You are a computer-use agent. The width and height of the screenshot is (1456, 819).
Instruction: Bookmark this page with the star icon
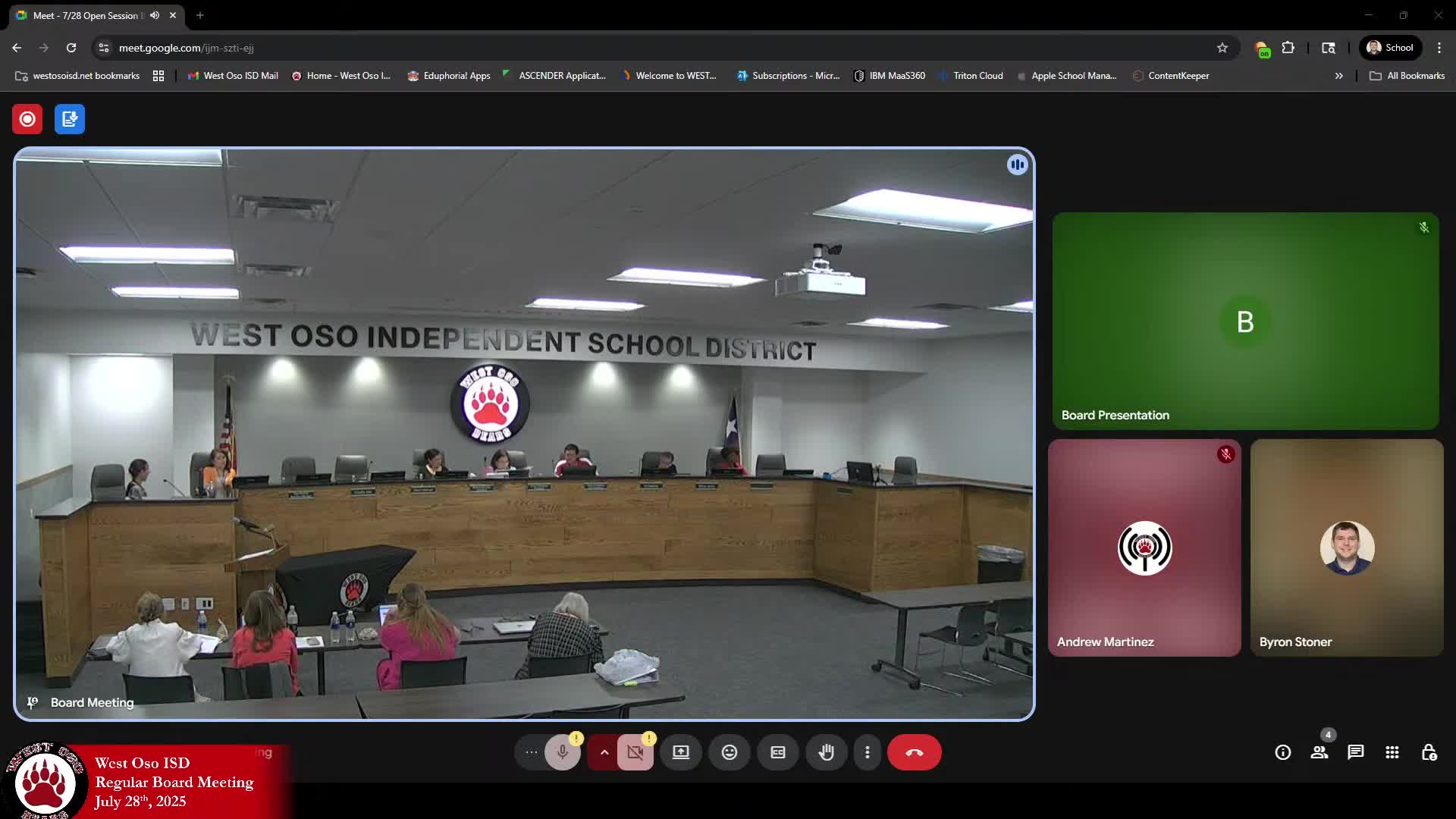[1222, 48]
